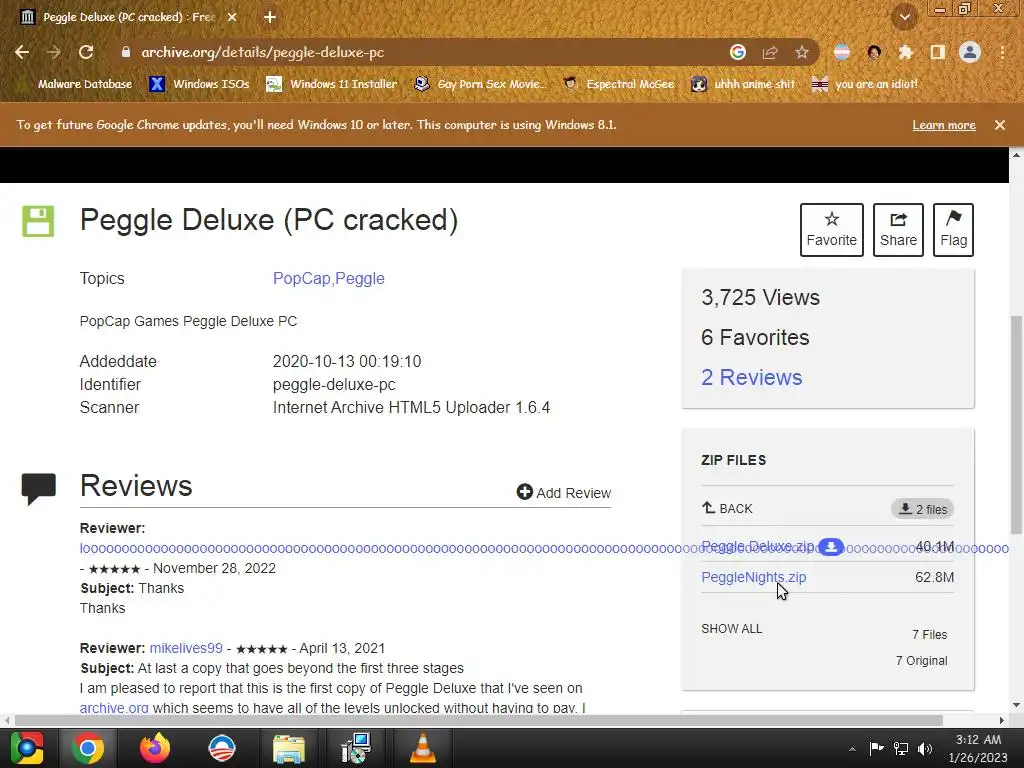Open the installer app on taskbar
Screen dimensions: 1024x768
point(355,748)
